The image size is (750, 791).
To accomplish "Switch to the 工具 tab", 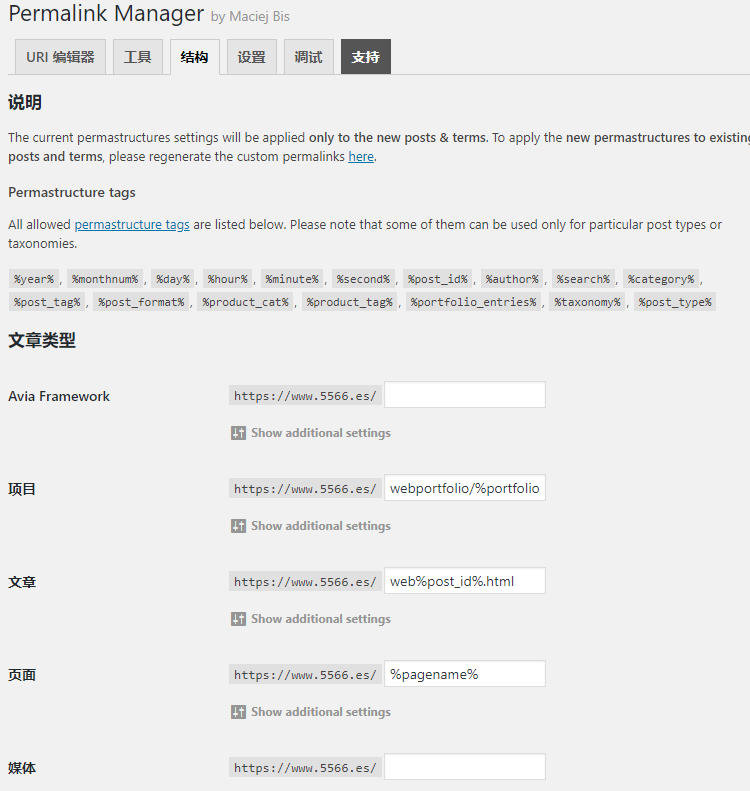I will pyautogui.click(x=138, y=57).
